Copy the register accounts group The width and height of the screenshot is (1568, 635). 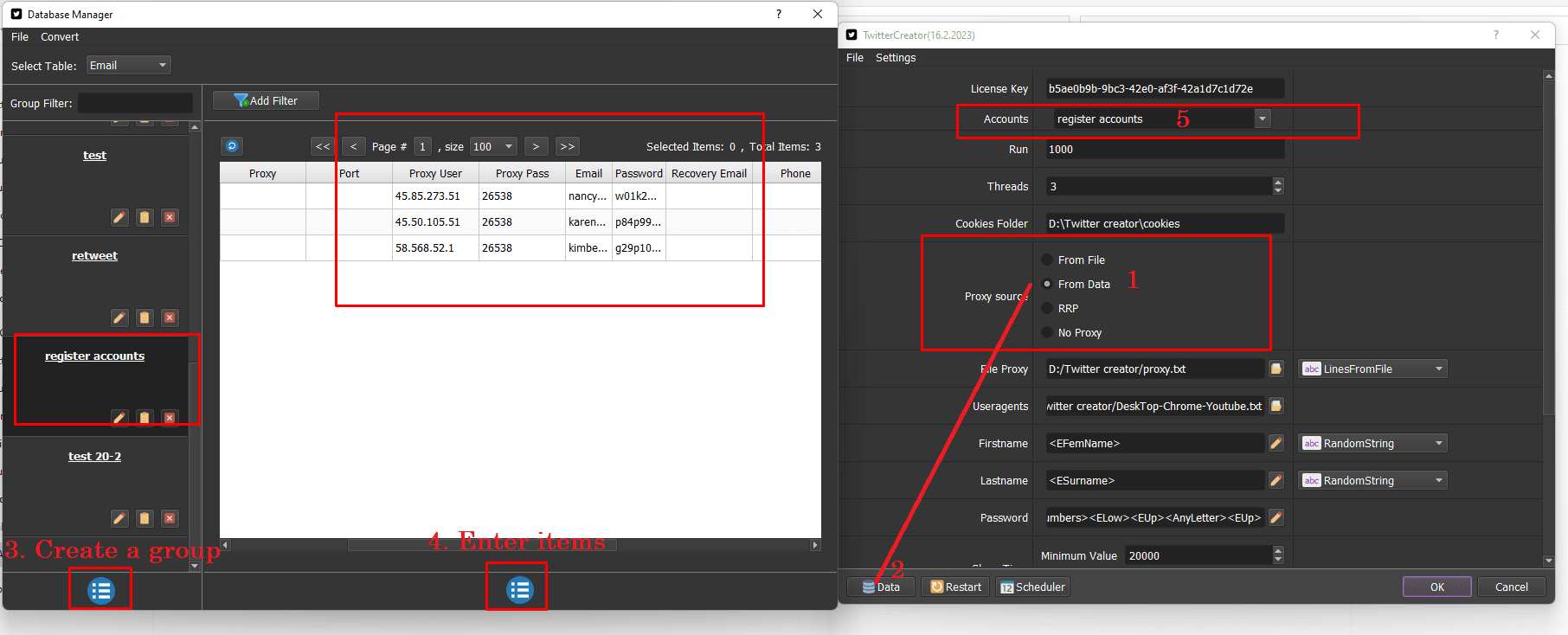145,418
